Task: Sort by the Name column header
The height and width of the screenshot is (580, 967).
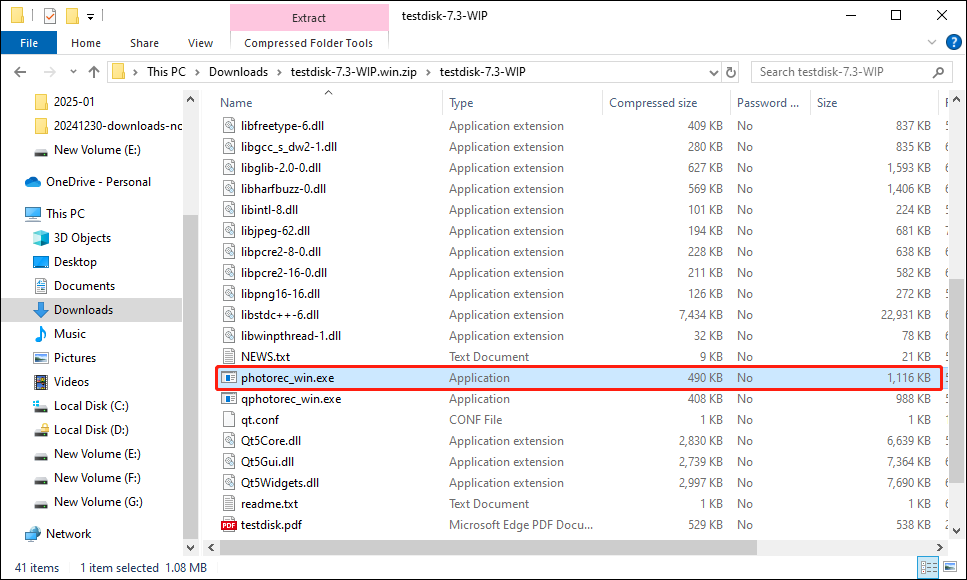Action: [x=236, y=103]
